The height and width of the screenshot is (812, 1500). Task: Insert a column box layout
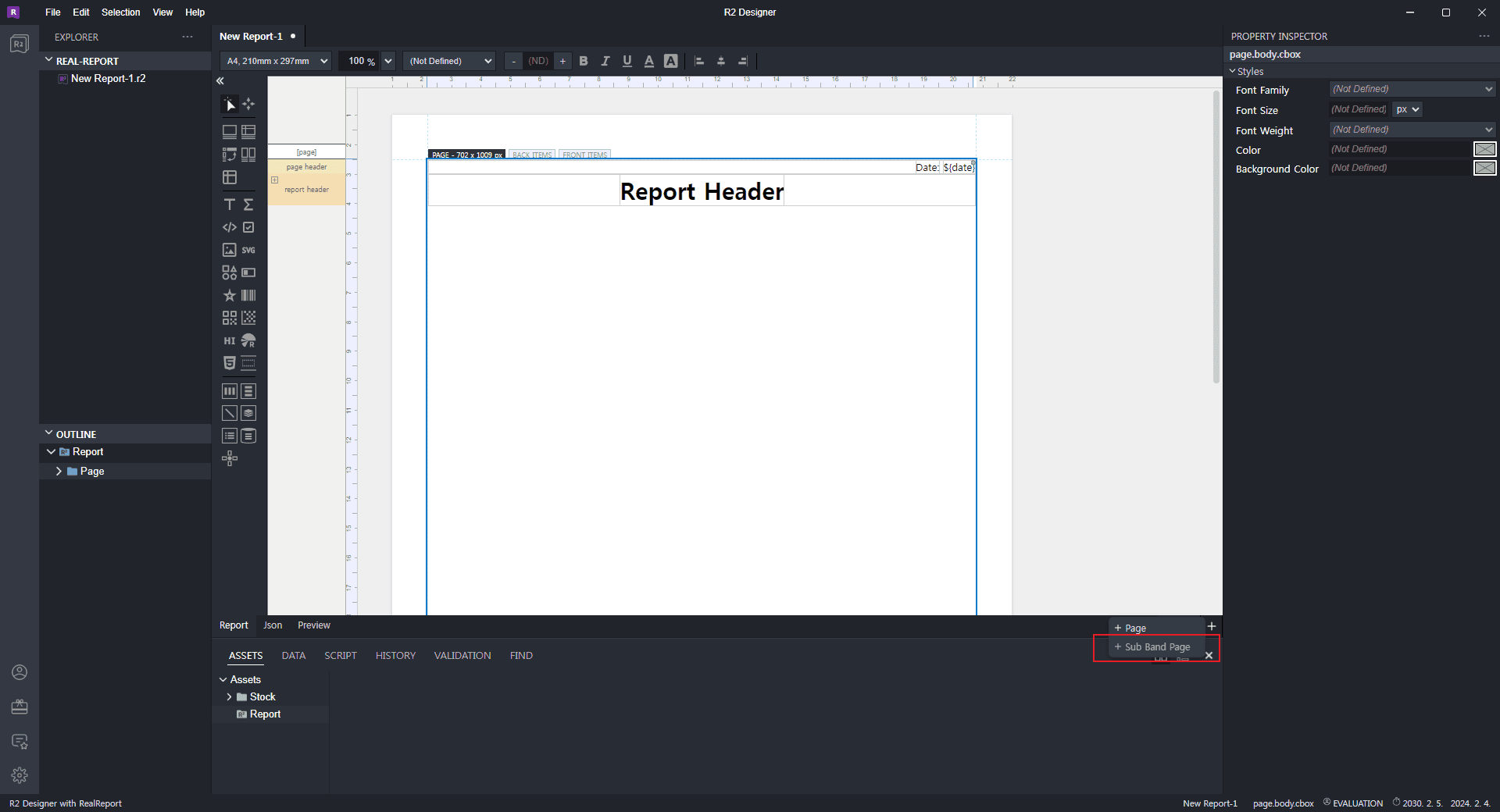(x=230, y=391)
